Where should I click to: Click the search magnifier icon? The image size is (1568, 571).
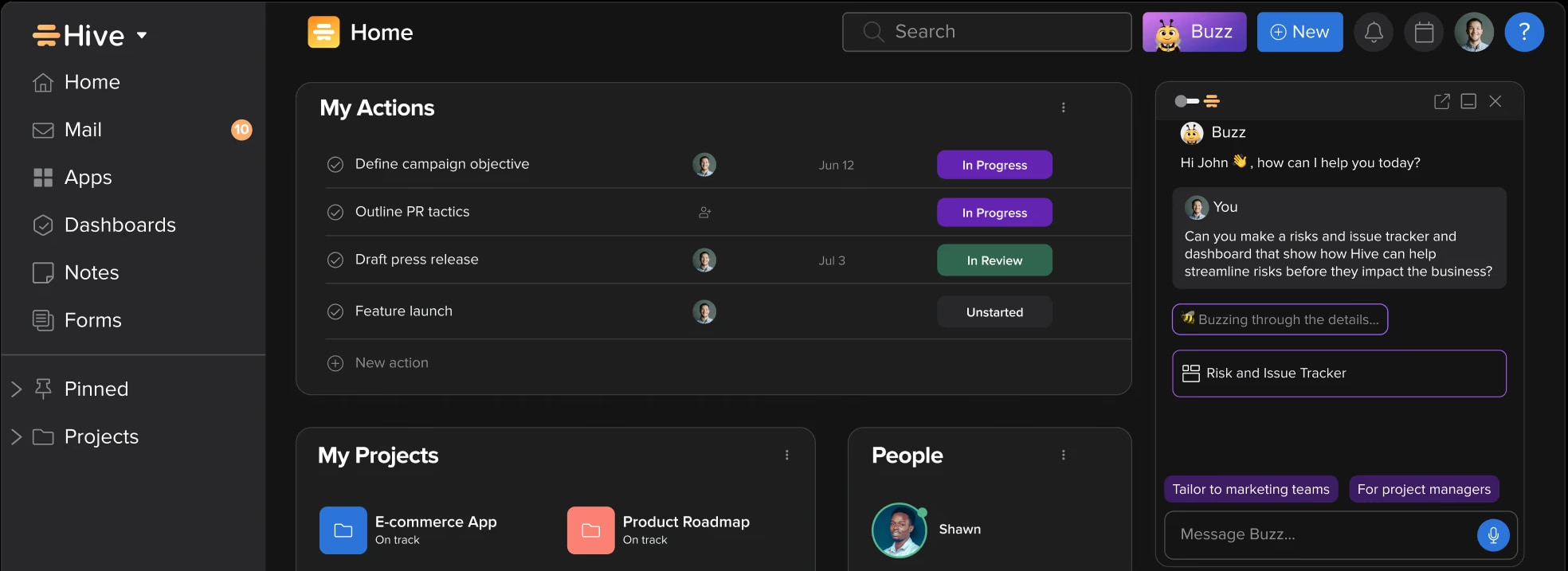(873, 32)
